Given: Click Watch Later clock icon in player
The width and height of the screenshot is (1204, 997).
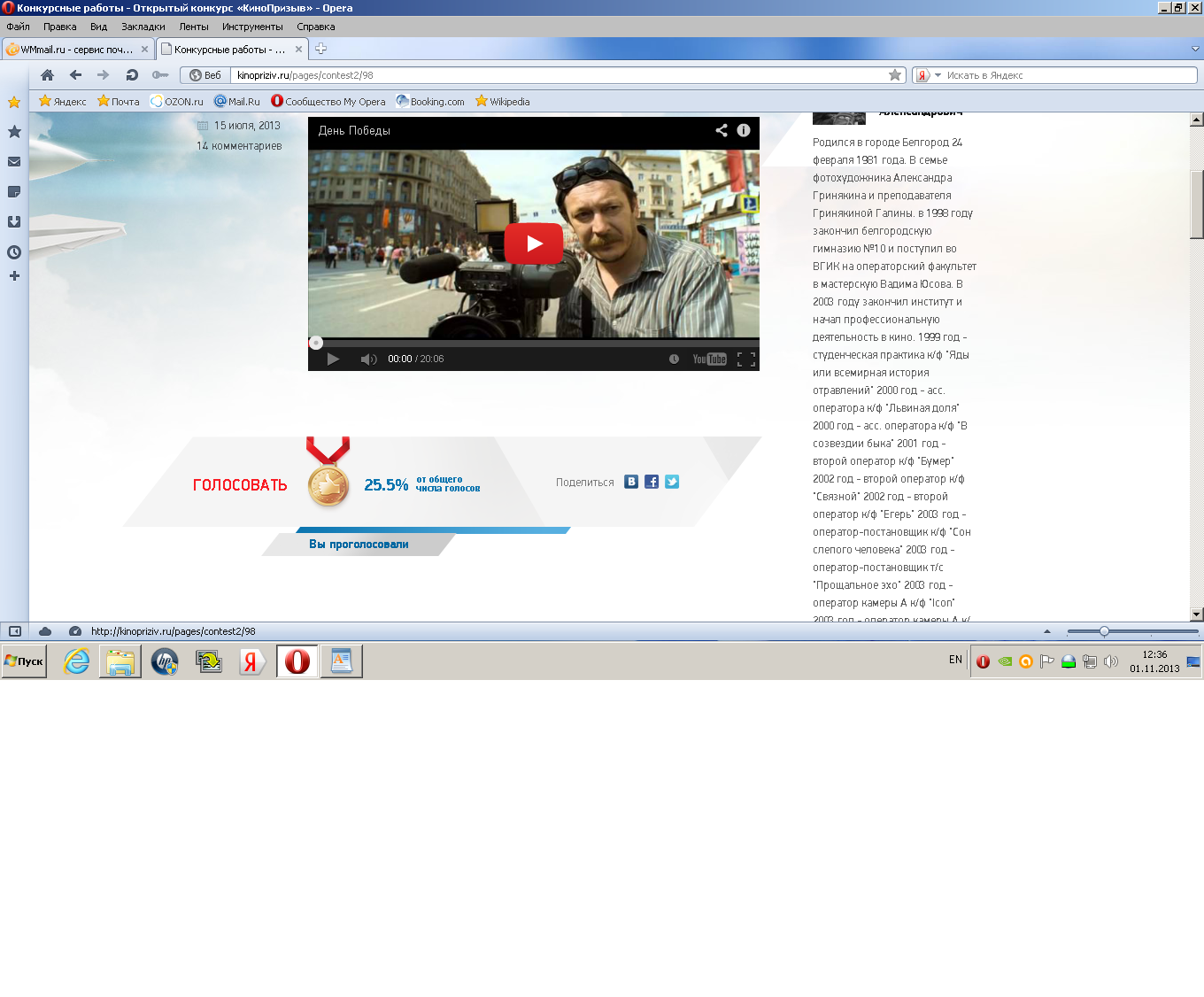Looking at the screenshot, I should (674, 359).
